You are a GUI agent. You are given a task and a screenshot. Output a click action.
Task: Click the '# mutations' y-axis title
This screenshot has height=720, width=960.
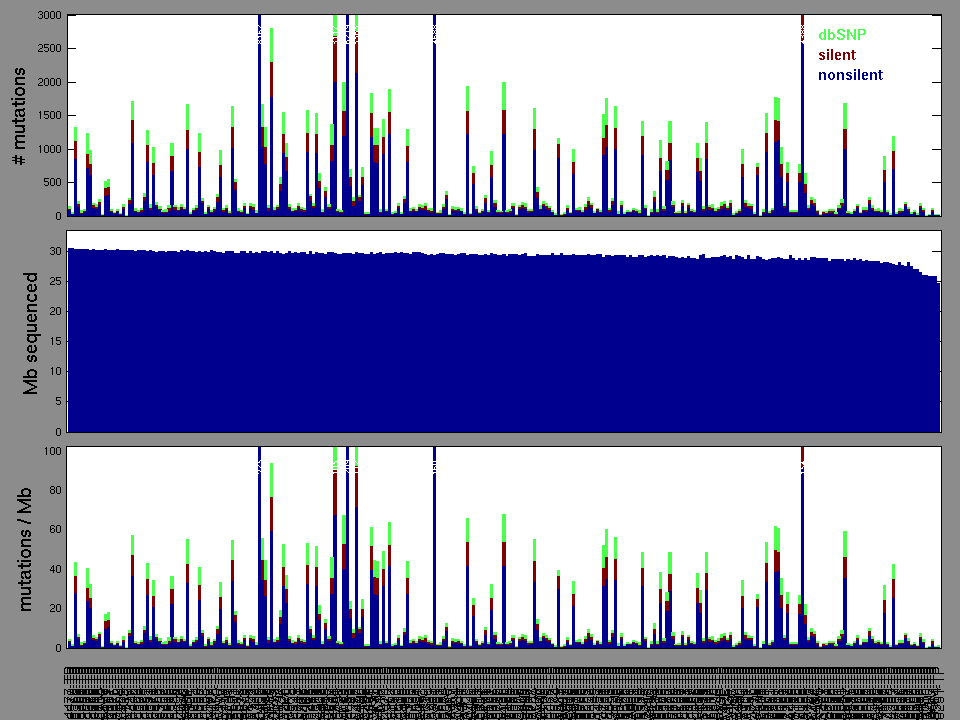[x=17, y=116]
